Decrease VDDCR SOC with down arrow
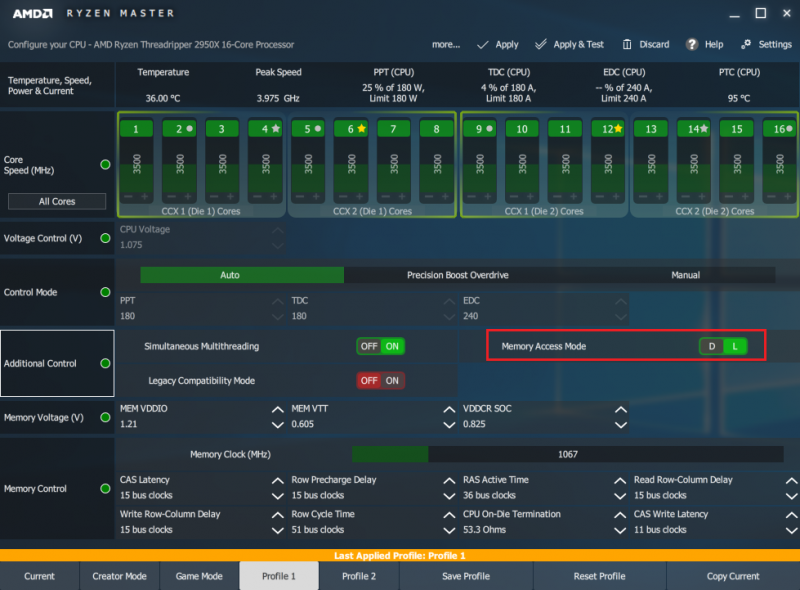This screenshot has height=590, width=800. point(620,425)
